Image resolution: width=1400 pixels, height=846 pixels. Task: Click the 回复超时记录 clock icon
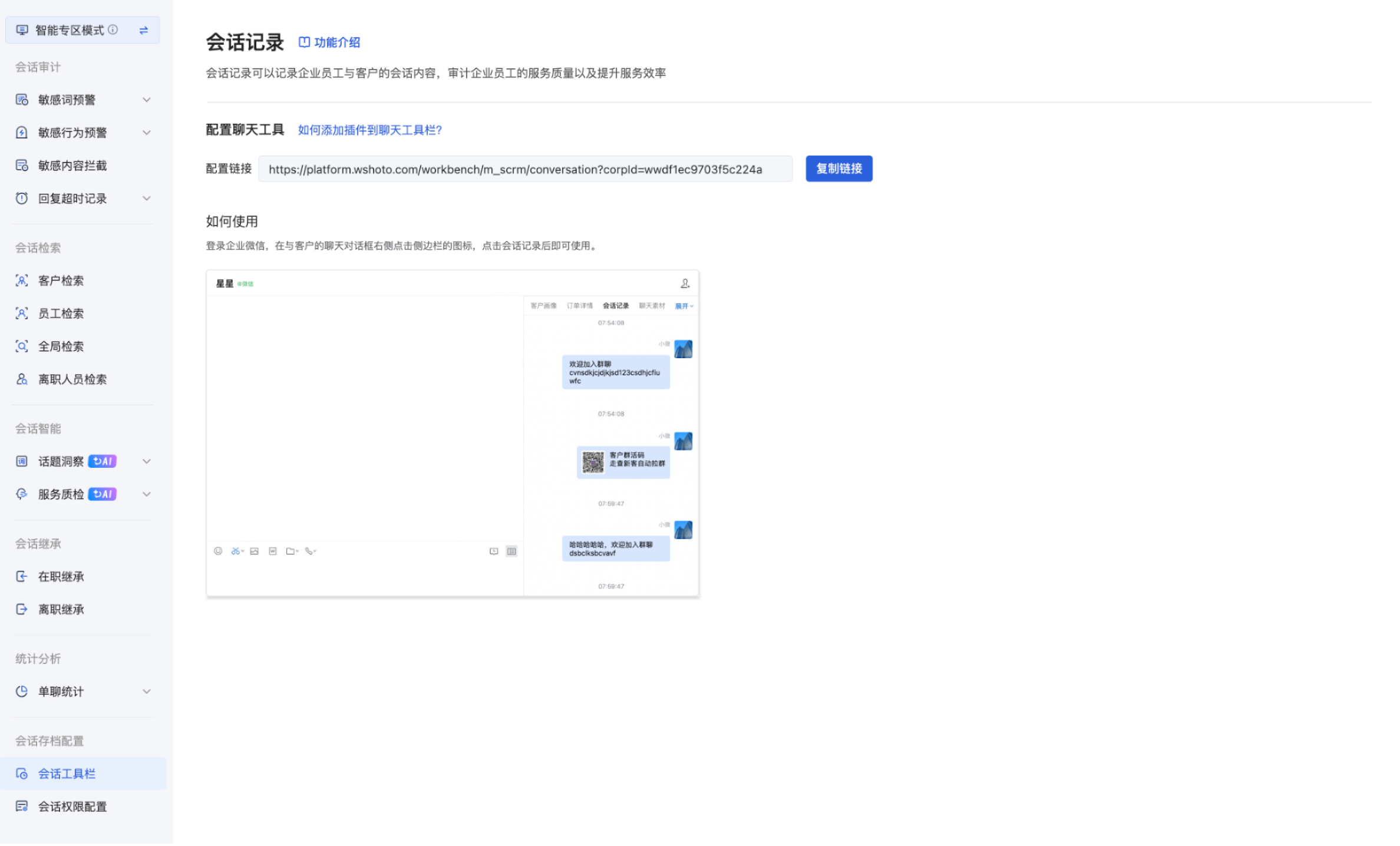pos(22,199)
